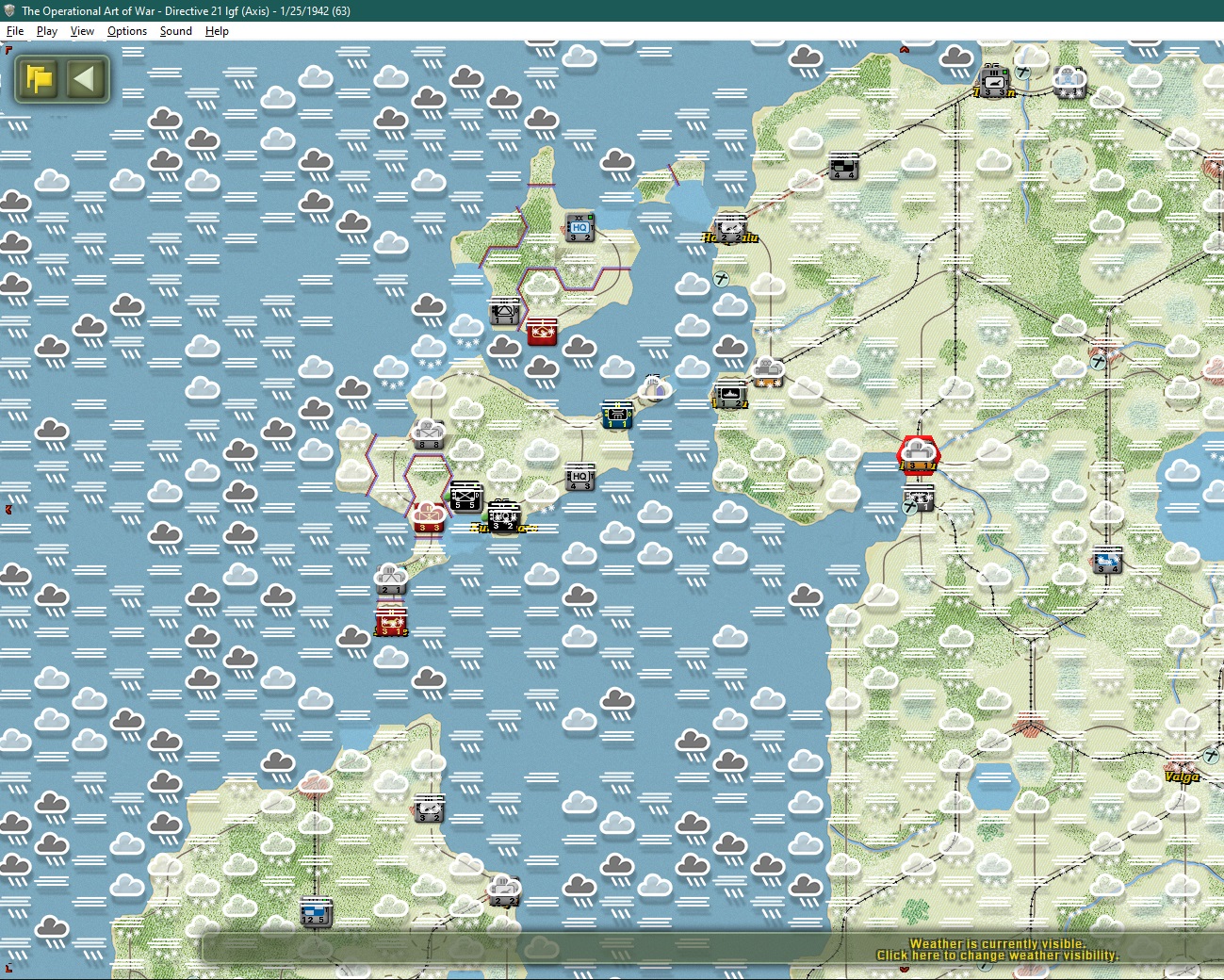Screen dimensions: 1224x980
Task: Toggle weather visibility via the bottom message
Action: [997, 949]
